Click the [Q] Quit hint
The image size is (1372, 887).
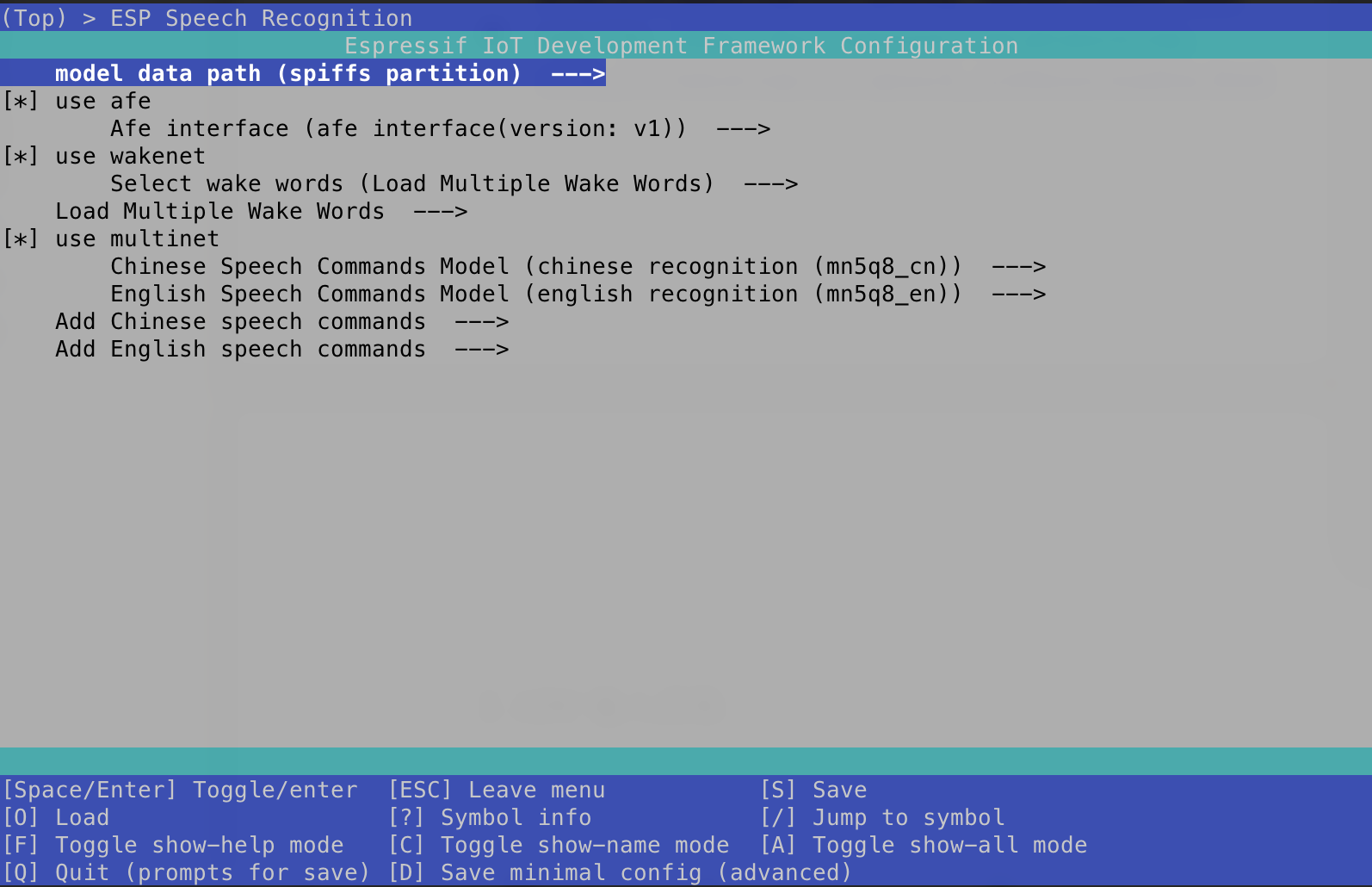tap(186, 872)
